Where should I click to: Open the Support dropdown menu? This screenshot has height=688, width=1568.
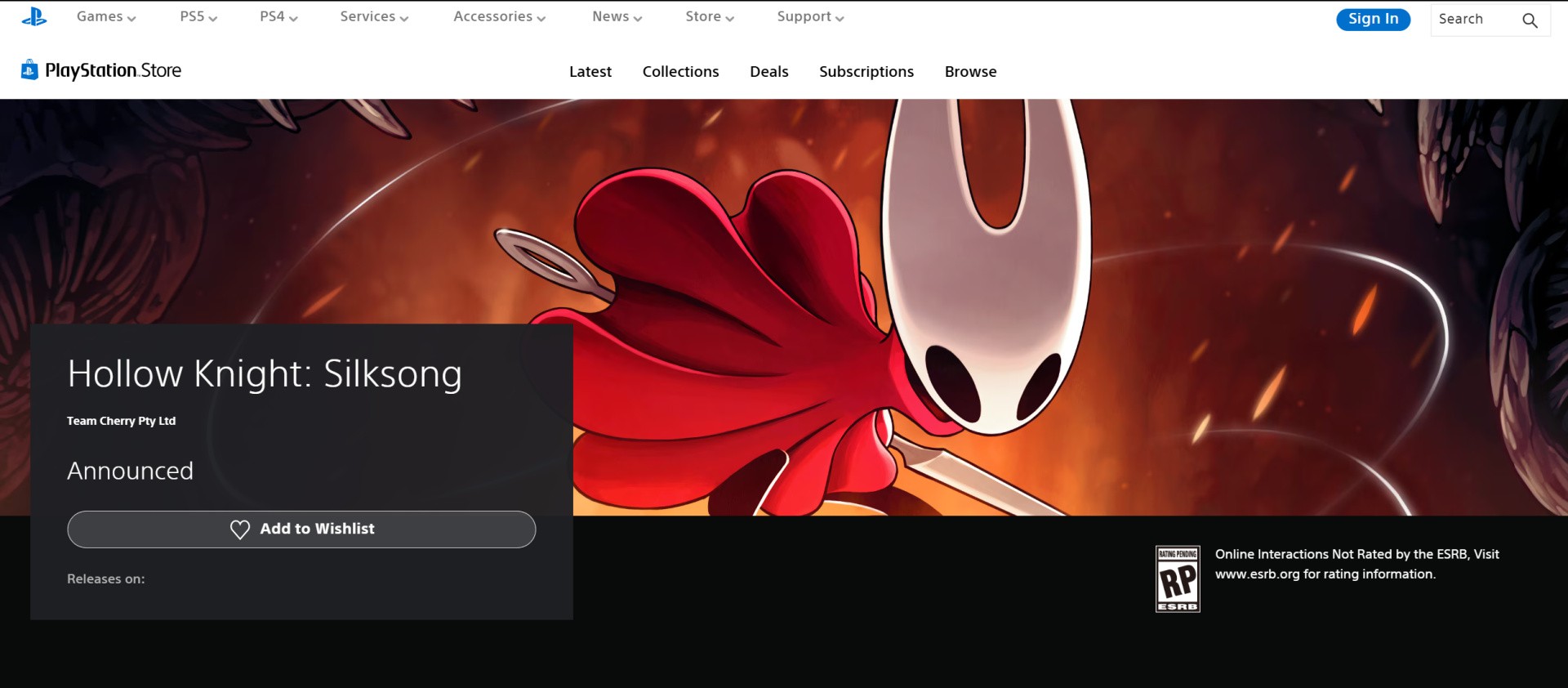(x=810, y=16)
